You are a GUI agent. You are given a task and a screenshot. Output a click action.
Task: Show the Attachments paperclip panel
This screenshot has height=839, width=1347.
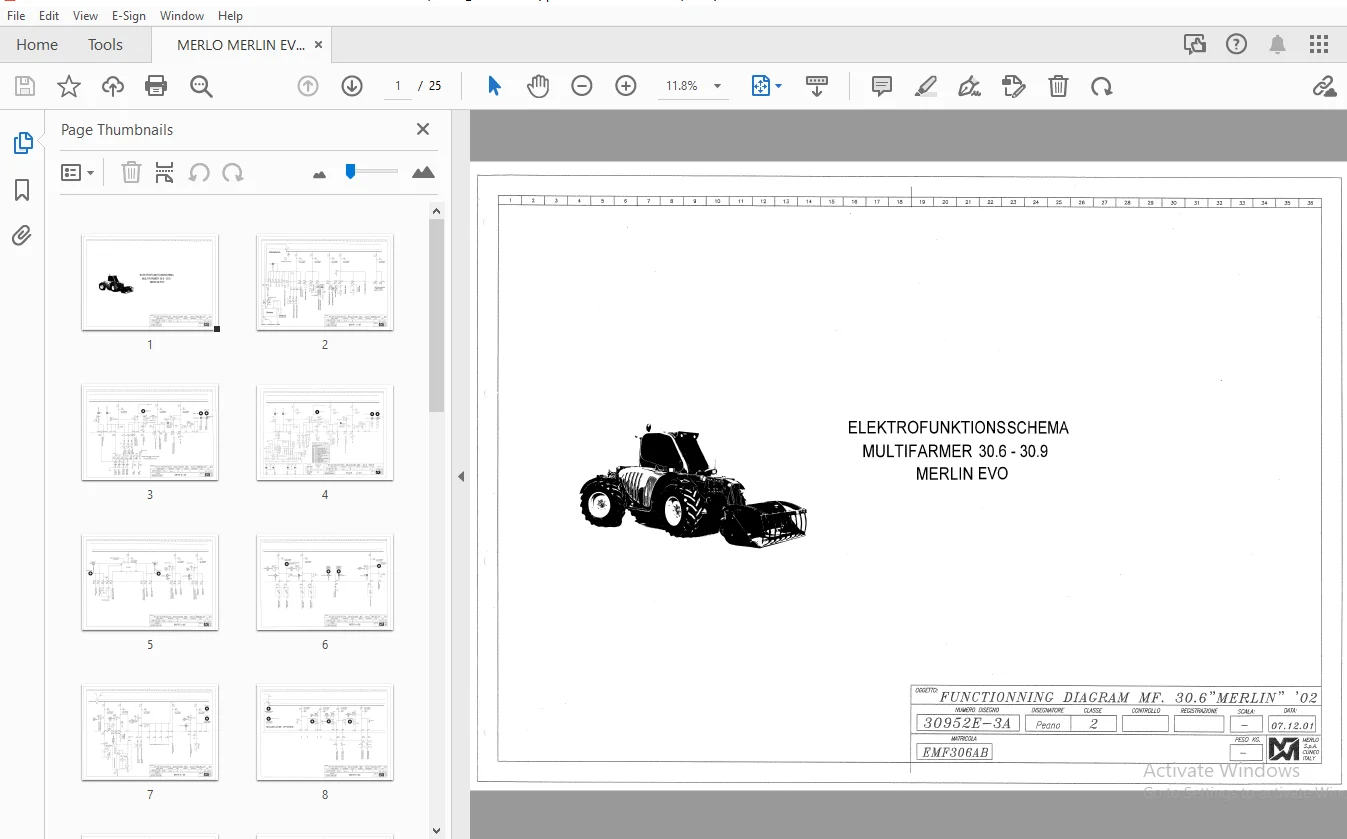click(22, 236)
